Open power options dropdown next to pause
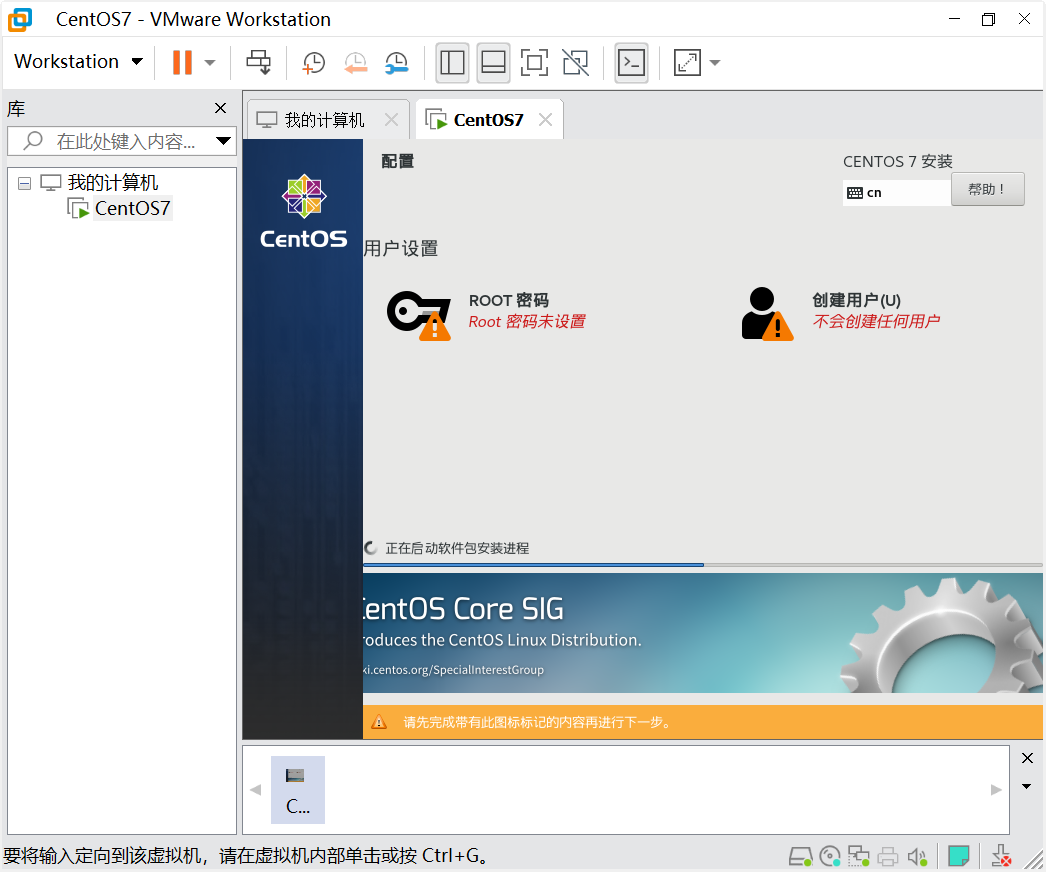This screenshot has height=872, width=1046. [x=210, y=63]
